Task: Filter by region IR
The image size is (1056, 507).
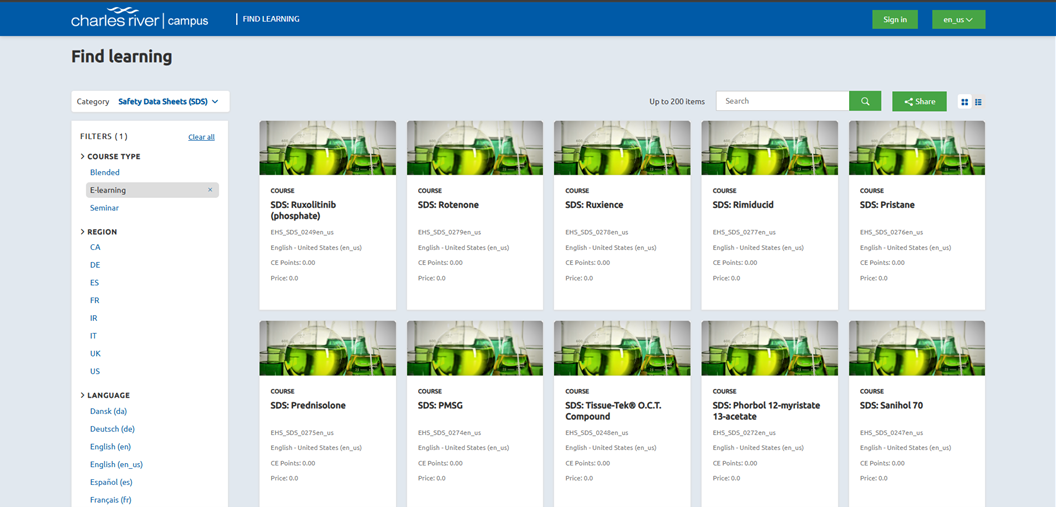Action: pos(94,318)
